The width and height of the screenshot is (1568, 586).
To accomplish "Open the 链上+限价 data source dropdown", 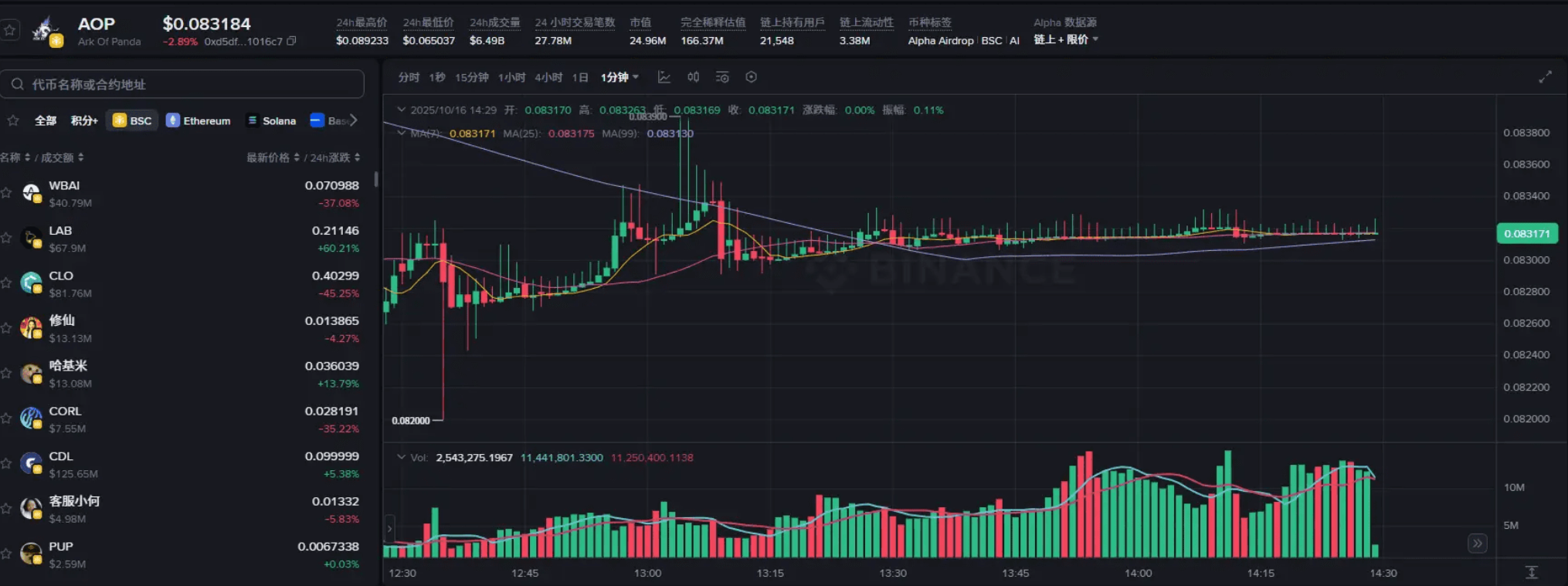I will (1066, 40).
